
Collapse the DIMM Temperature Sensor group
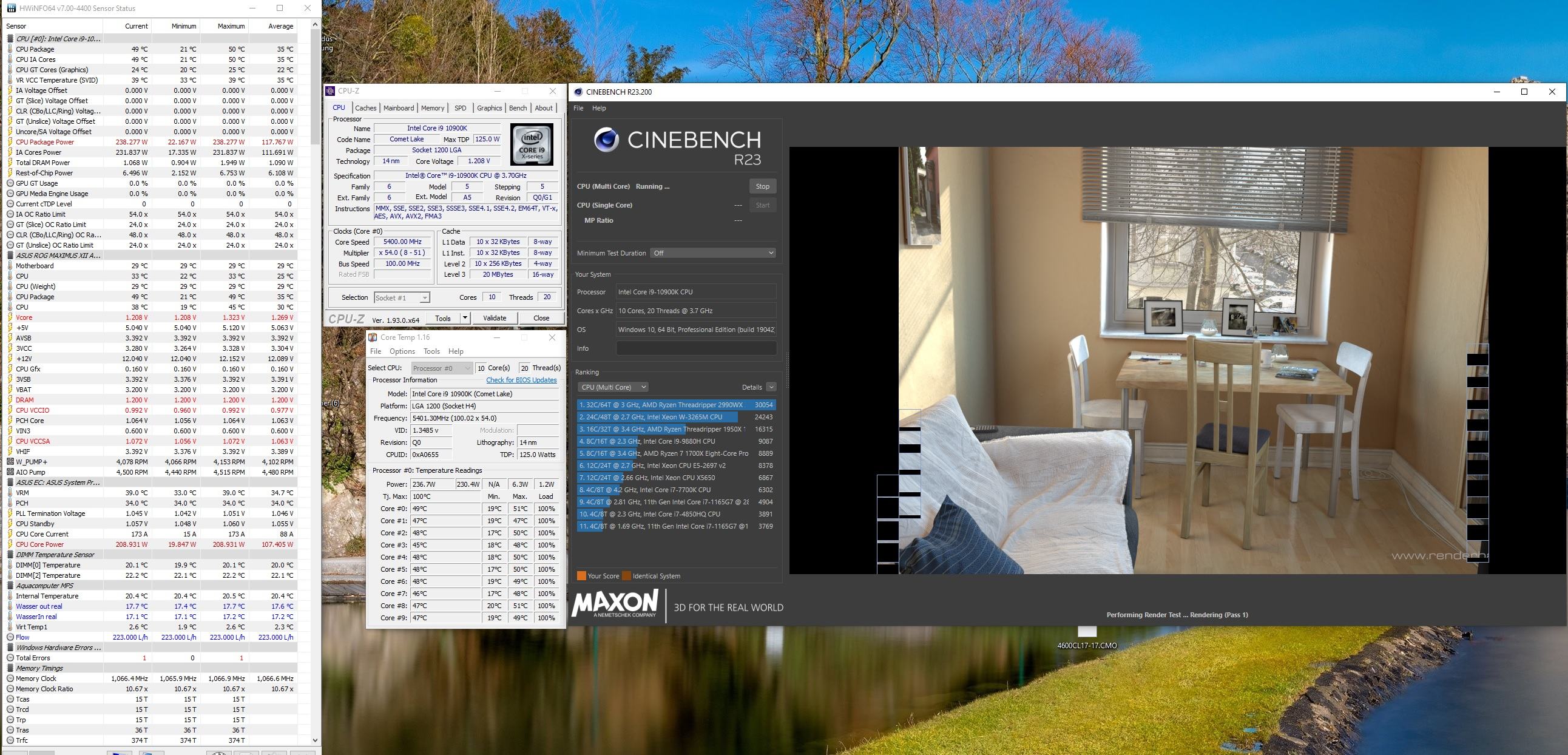[10, 555]
